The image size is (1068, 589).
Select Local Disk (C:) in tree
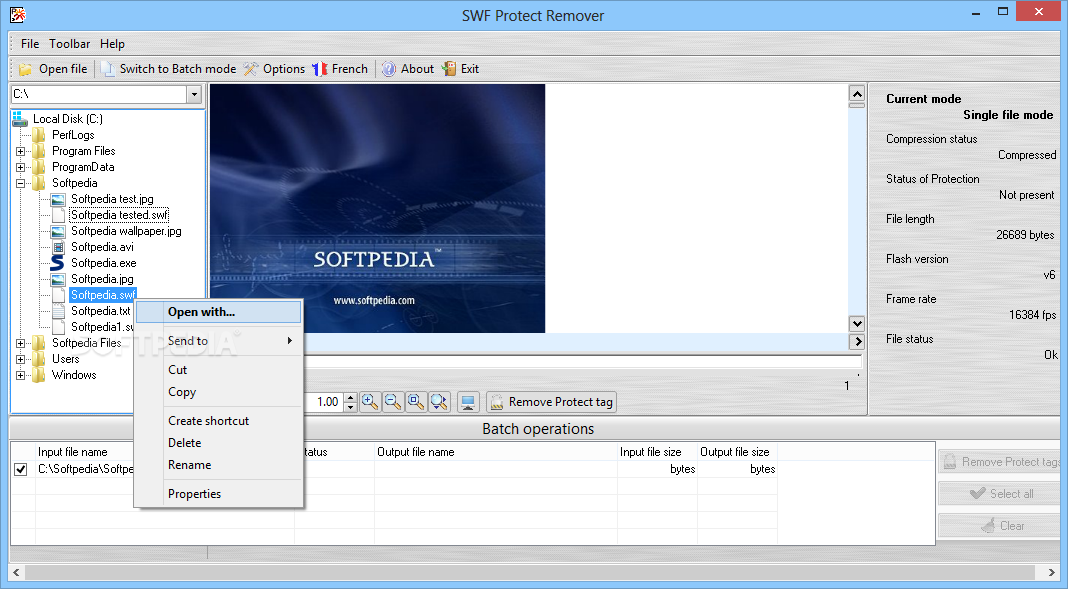(x=67, y=119)
